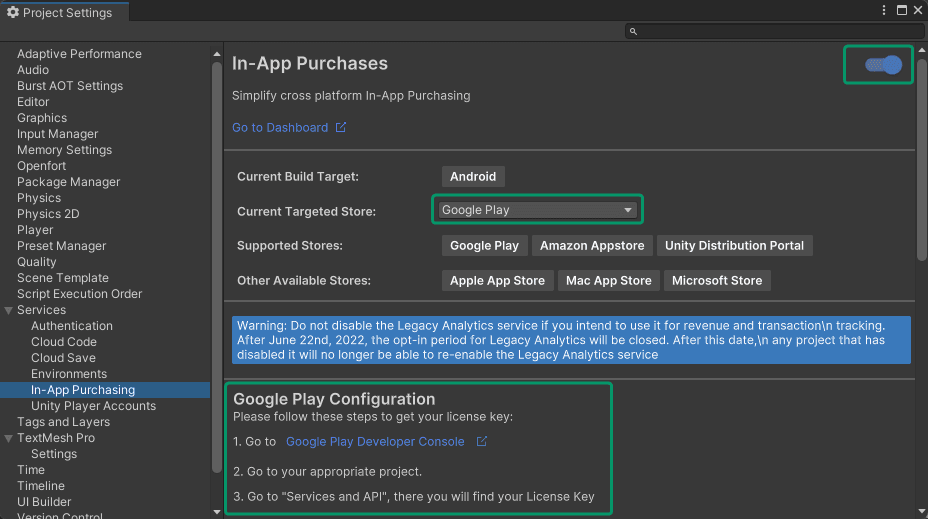Click the Apple App Store button
Image resolution: width=928 pixels, height=519 pixels.
click(497, 281)
